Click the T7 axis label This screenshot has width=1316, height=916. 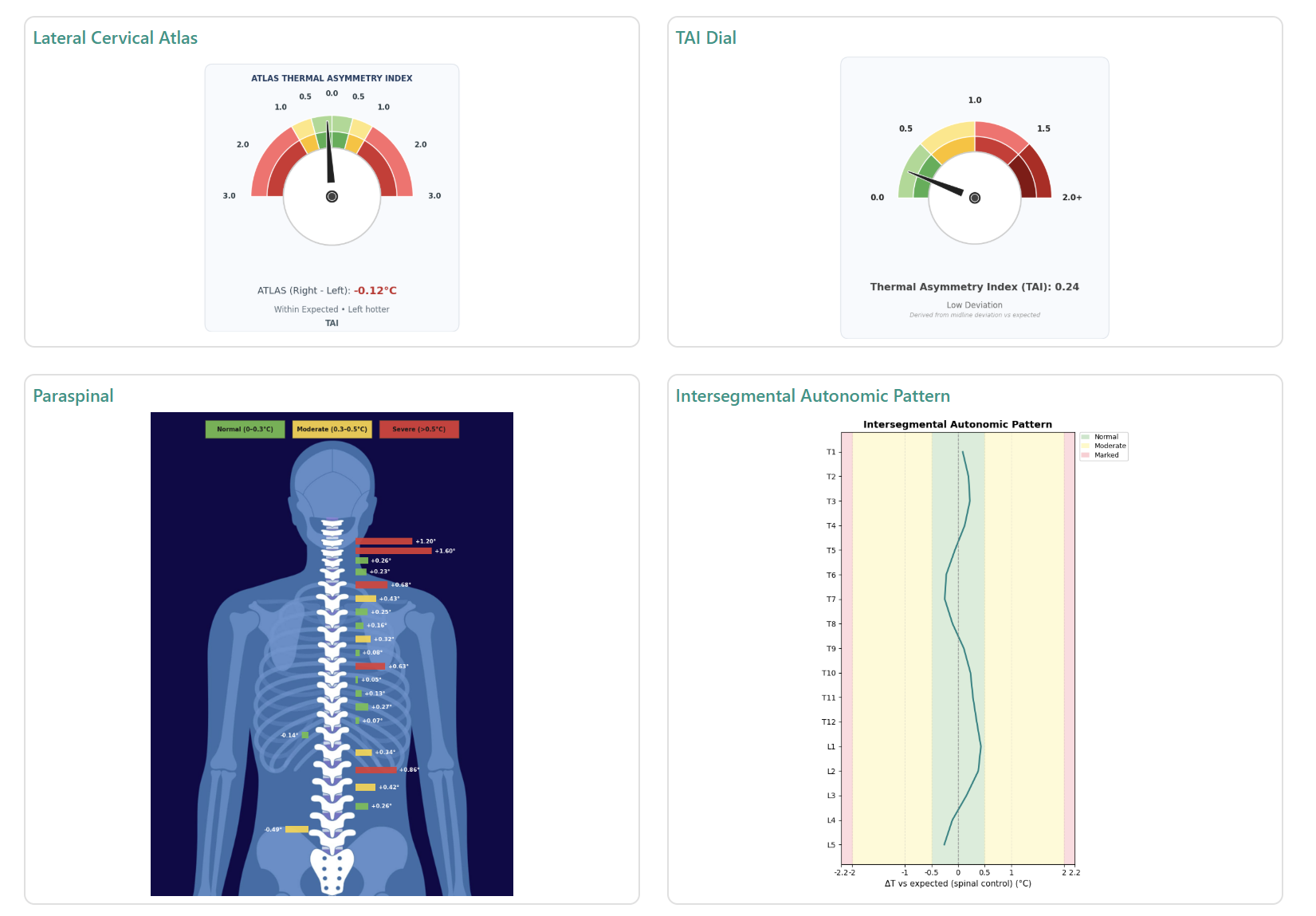[x=831, y=600]
